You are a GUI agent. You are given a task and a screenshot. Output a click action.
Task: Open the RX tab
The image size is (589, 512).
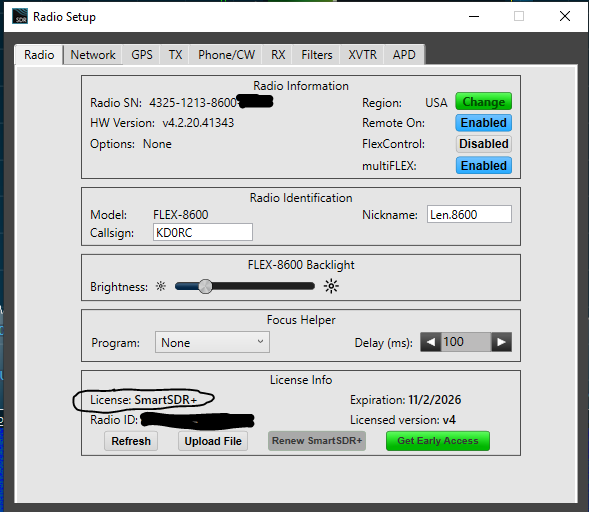point(278,55)
